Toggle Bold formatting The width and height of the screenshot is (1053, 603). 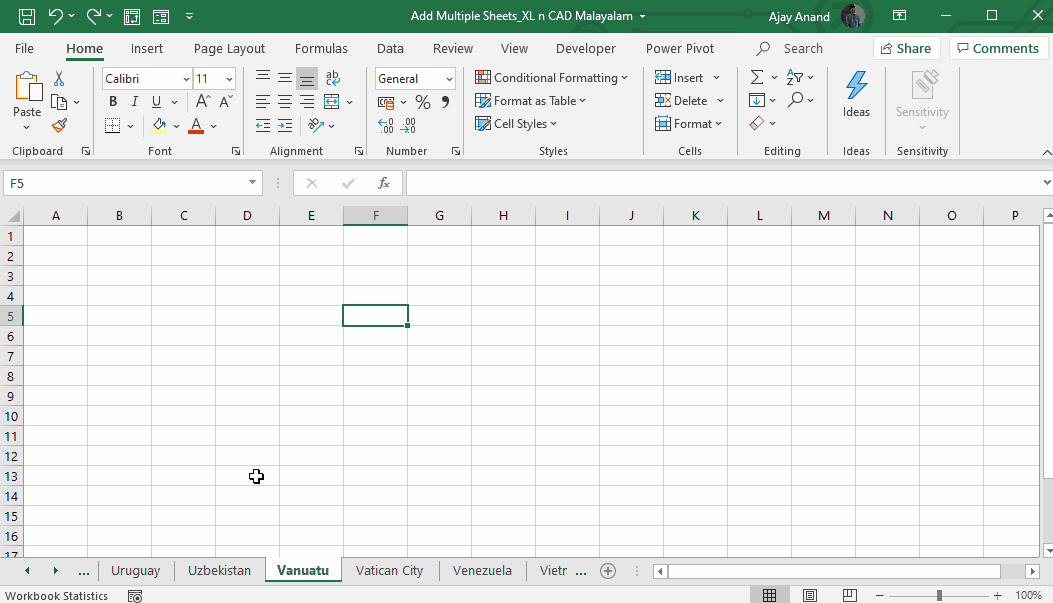[113, 102]
